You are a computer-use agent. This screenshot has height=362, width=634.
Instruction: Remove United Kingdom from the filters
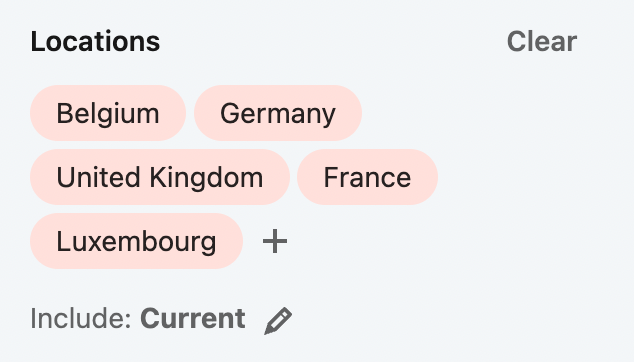[x=160, y=177]
